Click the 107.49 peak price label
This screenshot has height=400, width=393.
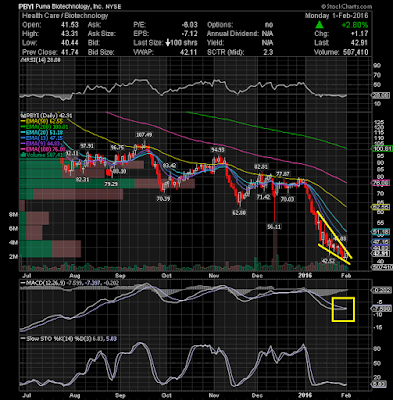(144, 135)
